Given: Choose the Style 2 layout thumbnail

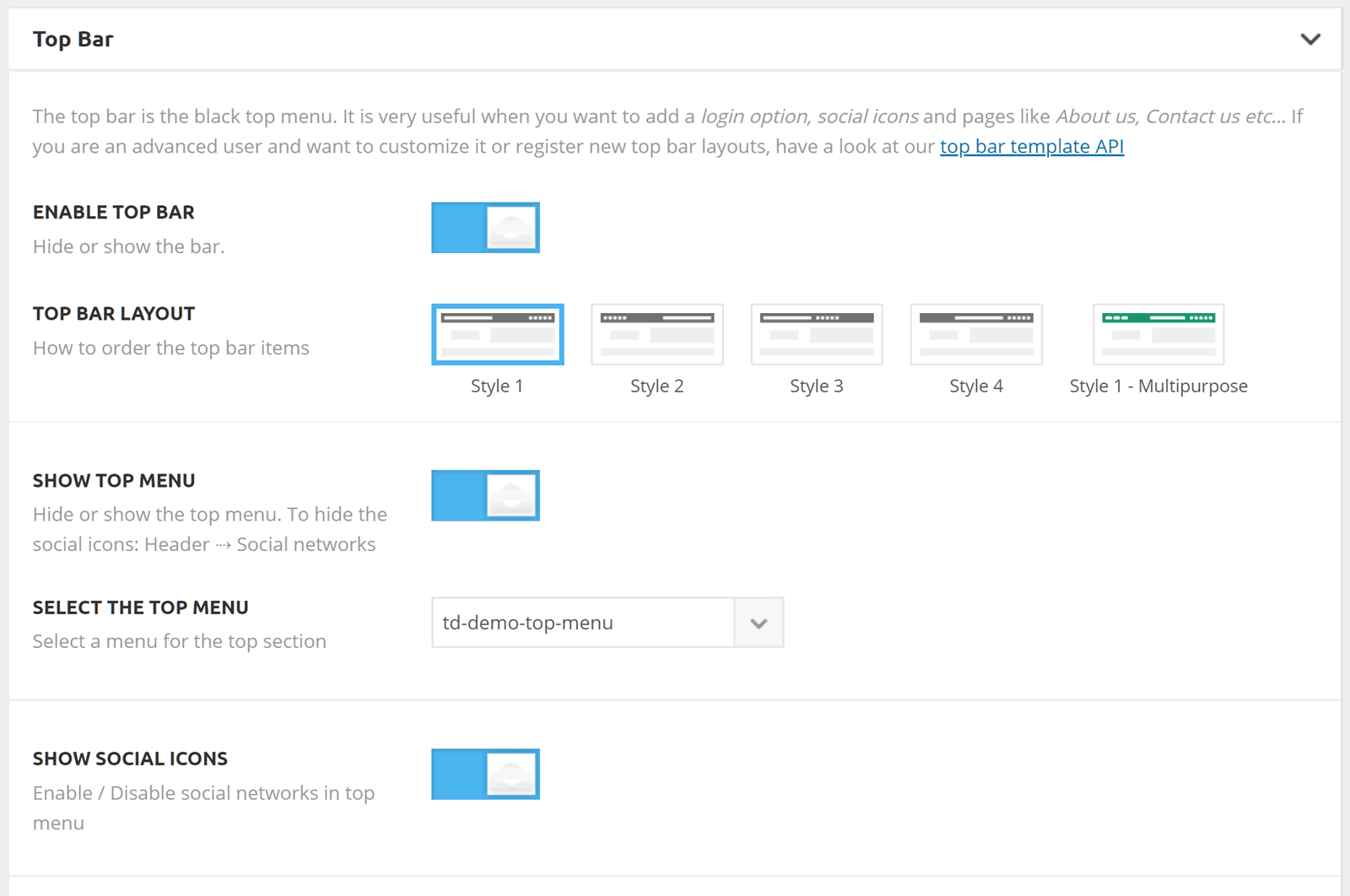Looking at the screenshot, I should coord(657,334).
